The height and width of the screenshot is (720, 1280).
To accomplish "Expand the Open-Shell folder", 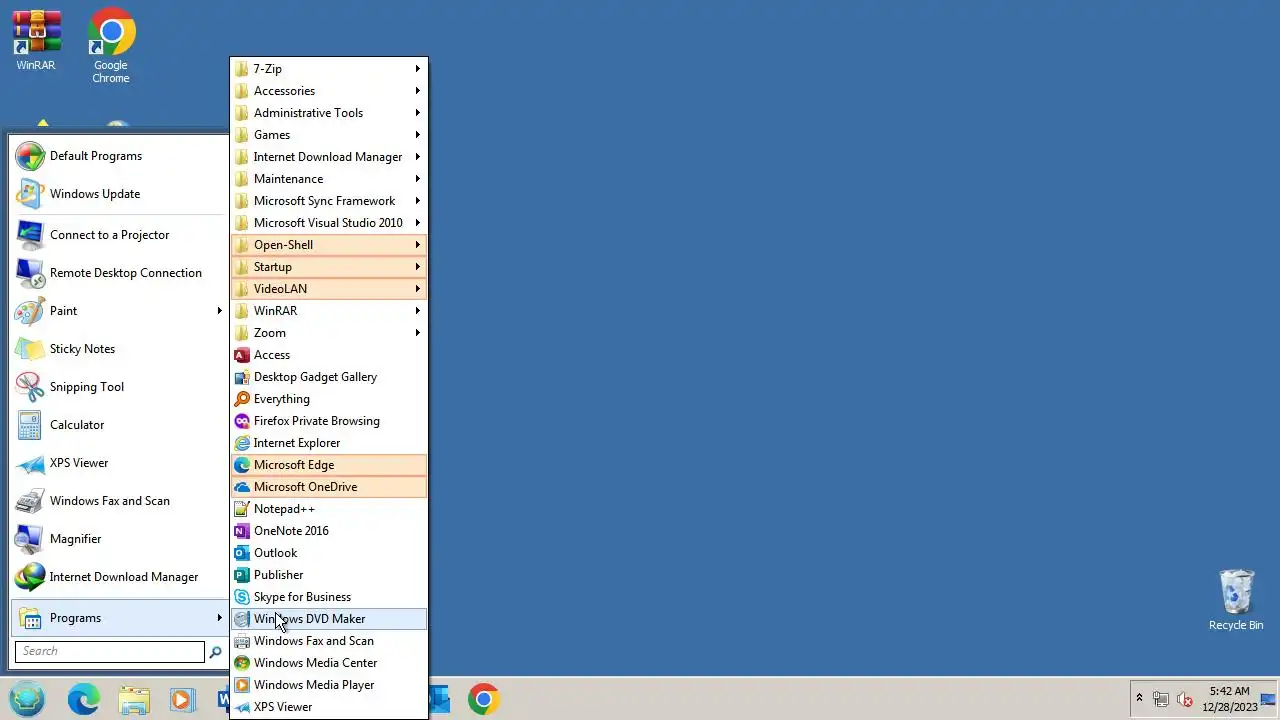I will (x=329, y=245).
